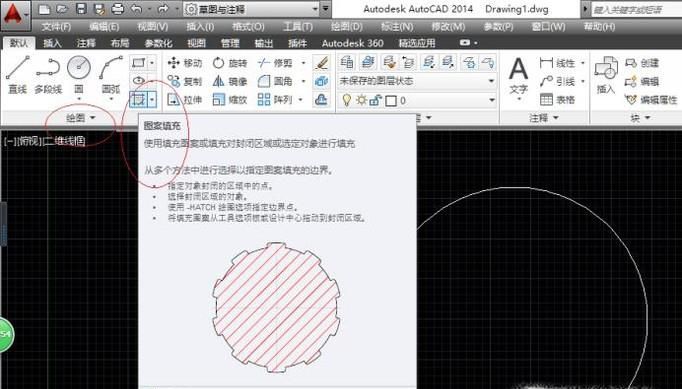Viewport: 682px width, 389px height.
Task: Select the 圆弧 (Arc) tool
Action: click(x=110, y=74)
